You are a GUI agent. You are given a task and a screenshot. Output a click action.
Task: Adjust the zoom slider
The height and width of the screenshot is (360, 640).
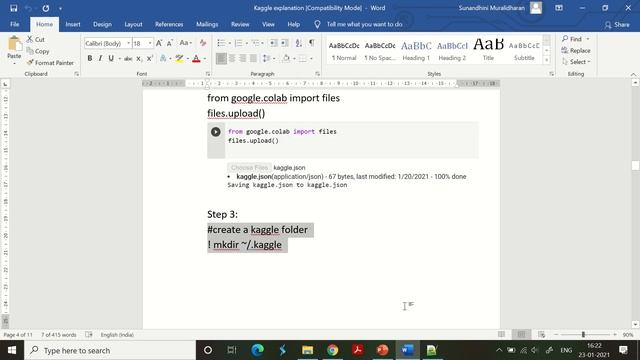pos(583,334)
